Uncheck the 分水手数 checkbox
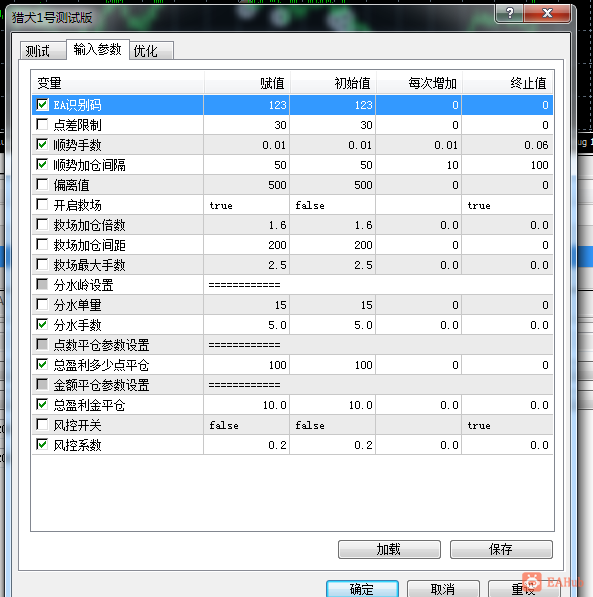 [42, 324]
